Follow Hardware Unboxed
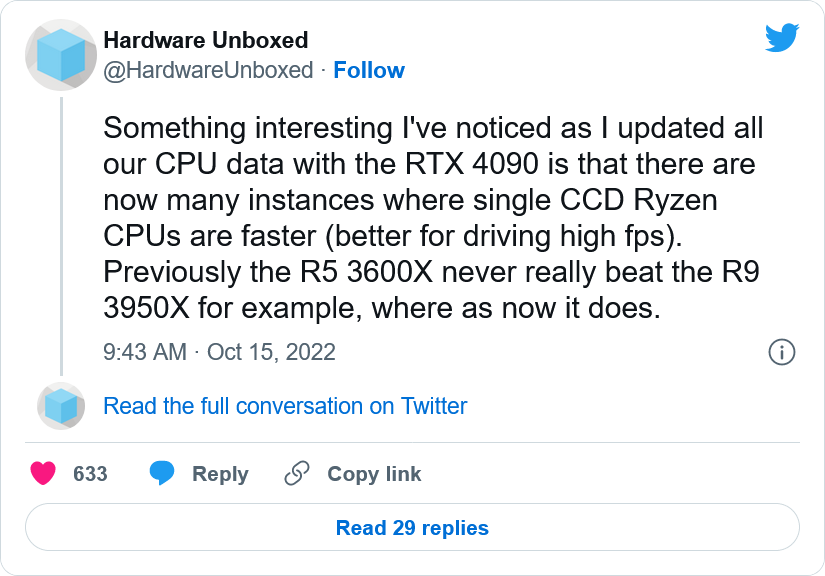The width and height of the screenshot is (825, 576). point(368,70)
